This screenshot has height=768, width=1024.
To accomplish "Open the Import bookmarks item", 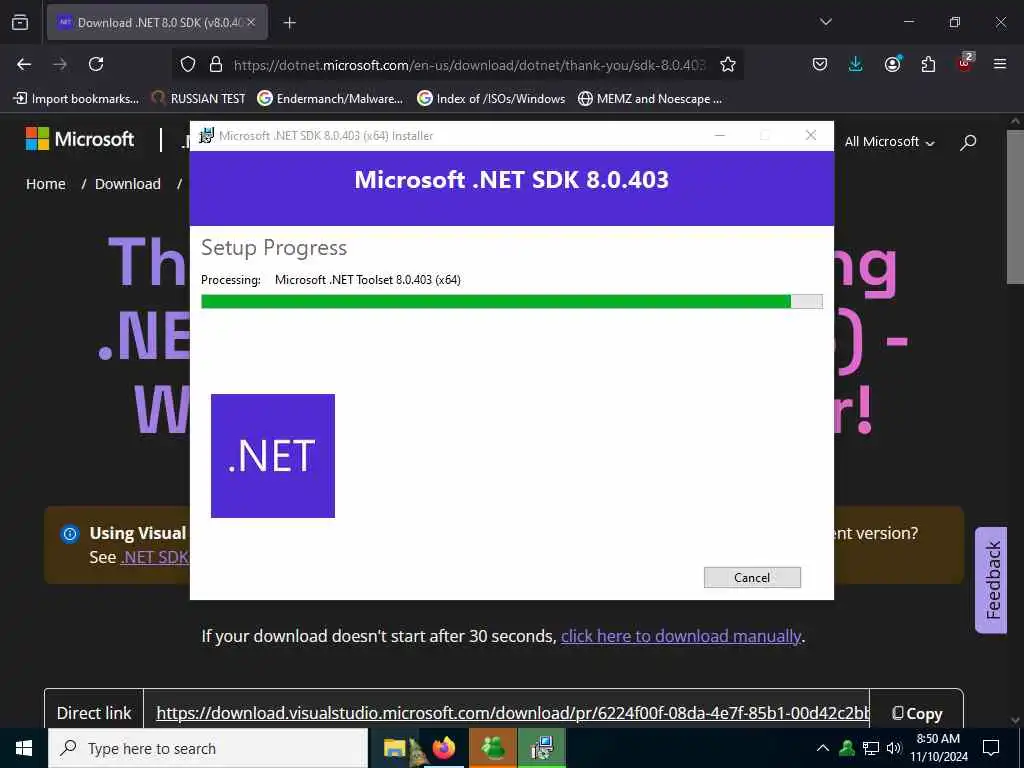I will 76,99.
